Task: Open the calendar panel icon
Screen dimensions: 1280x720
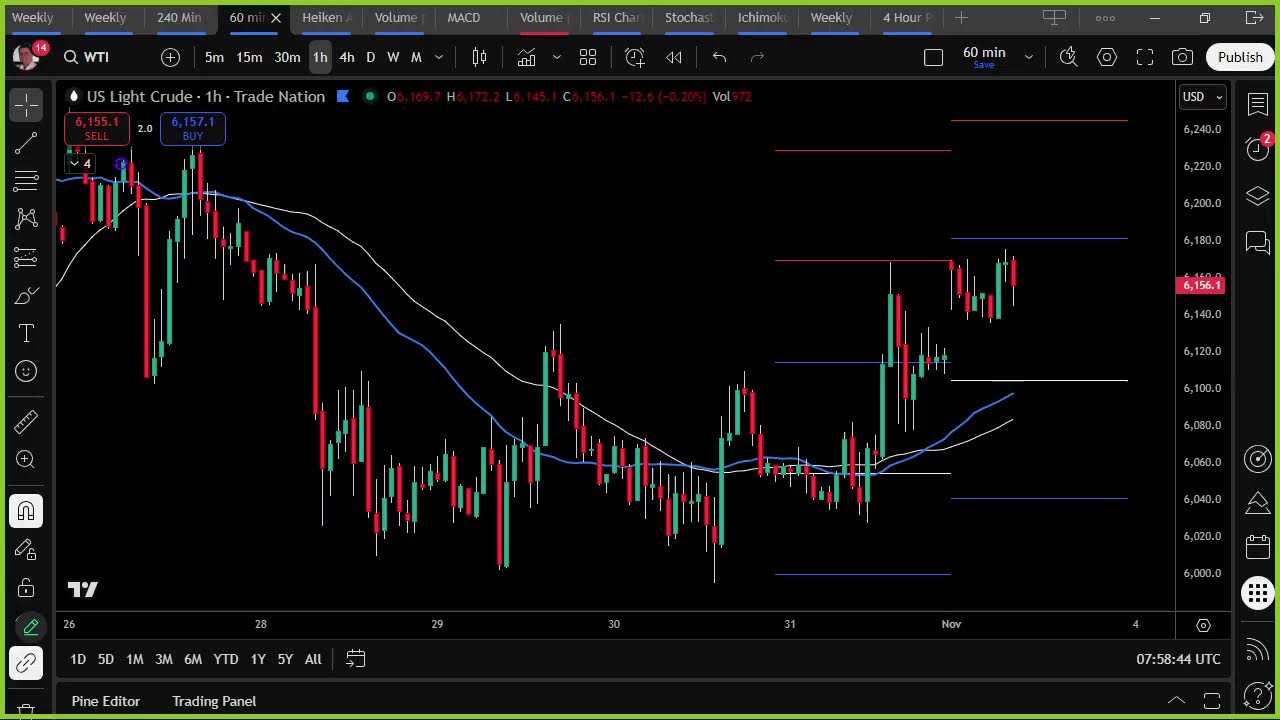Action: coord(1258,547)
